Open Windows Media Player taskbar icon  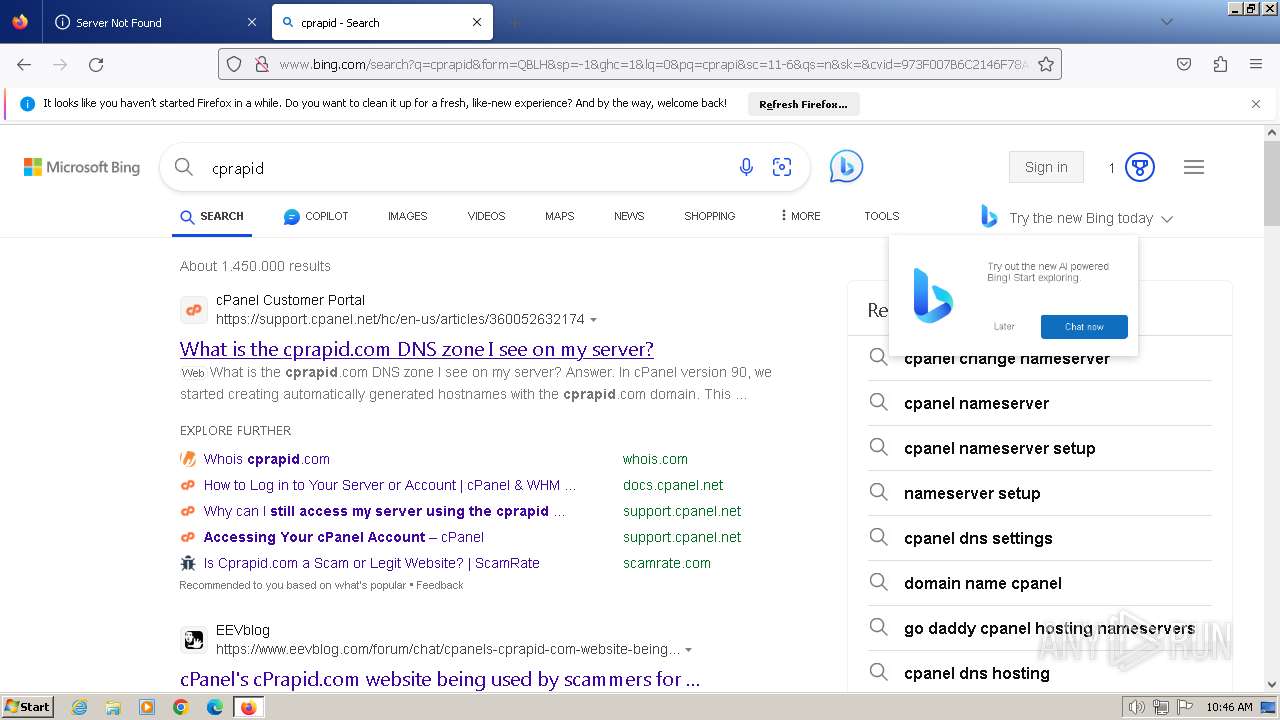click(147, 707)
